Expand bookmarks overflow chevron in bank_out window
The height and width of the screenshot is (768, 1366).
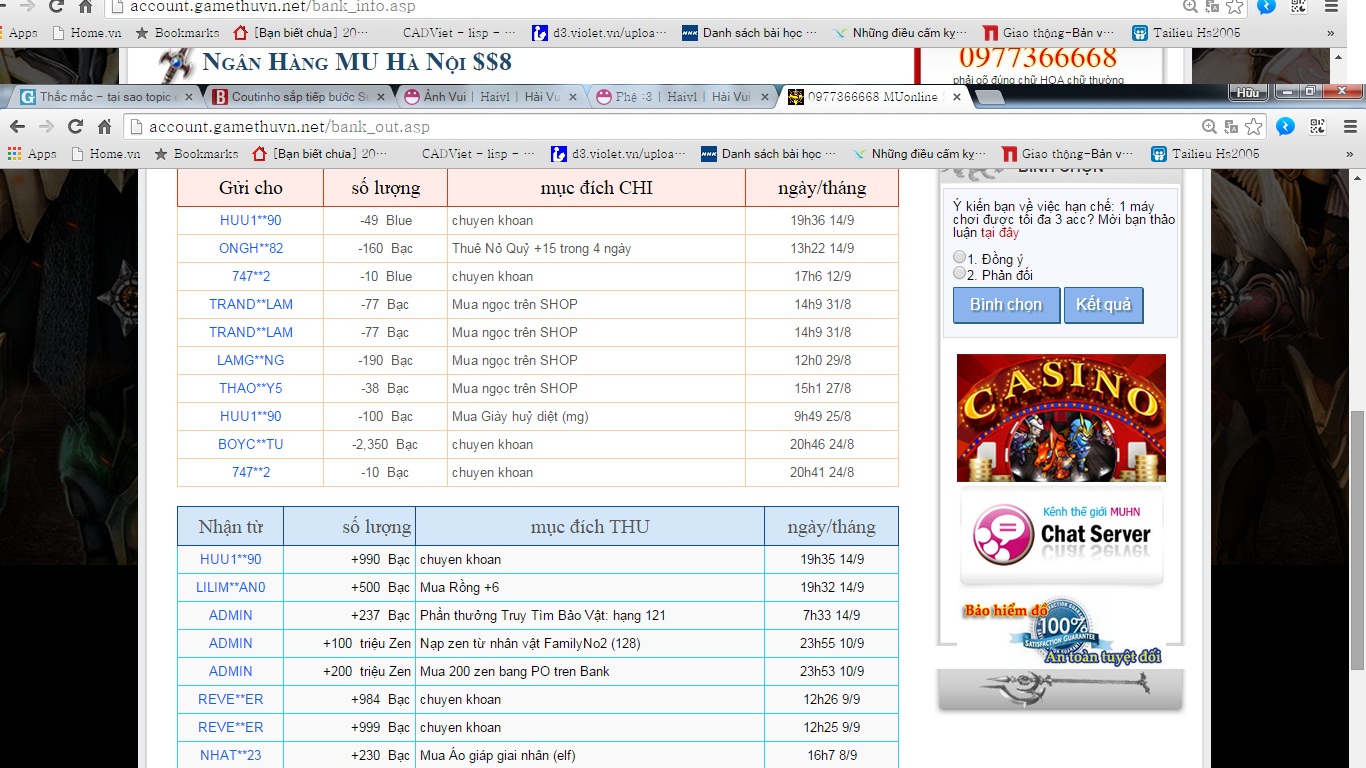coord(1349,154)
